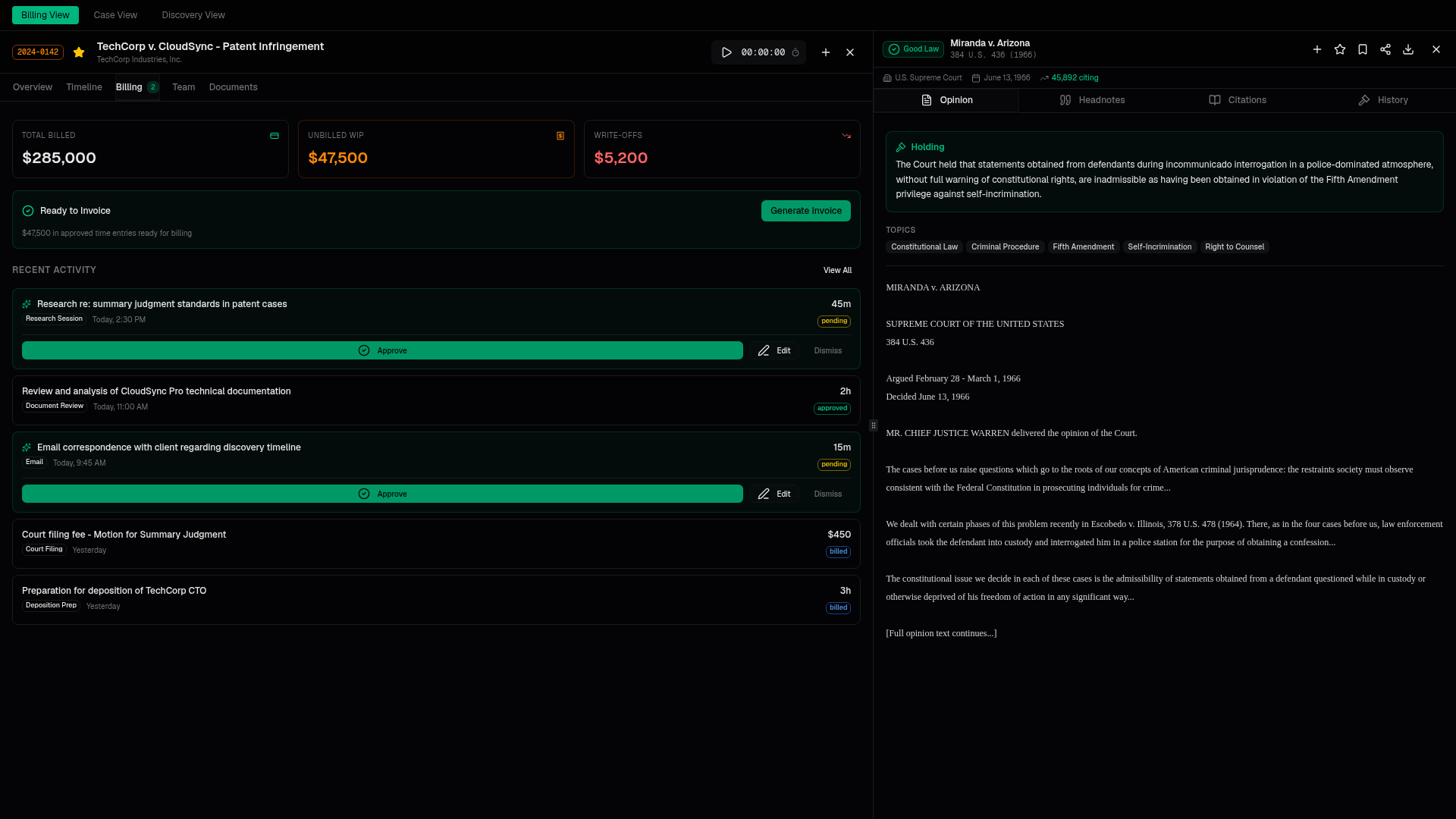The image size is (1456, 819).
Task: Click the calendar icon by June 13, 1966
Action: [x=976, y=78]
